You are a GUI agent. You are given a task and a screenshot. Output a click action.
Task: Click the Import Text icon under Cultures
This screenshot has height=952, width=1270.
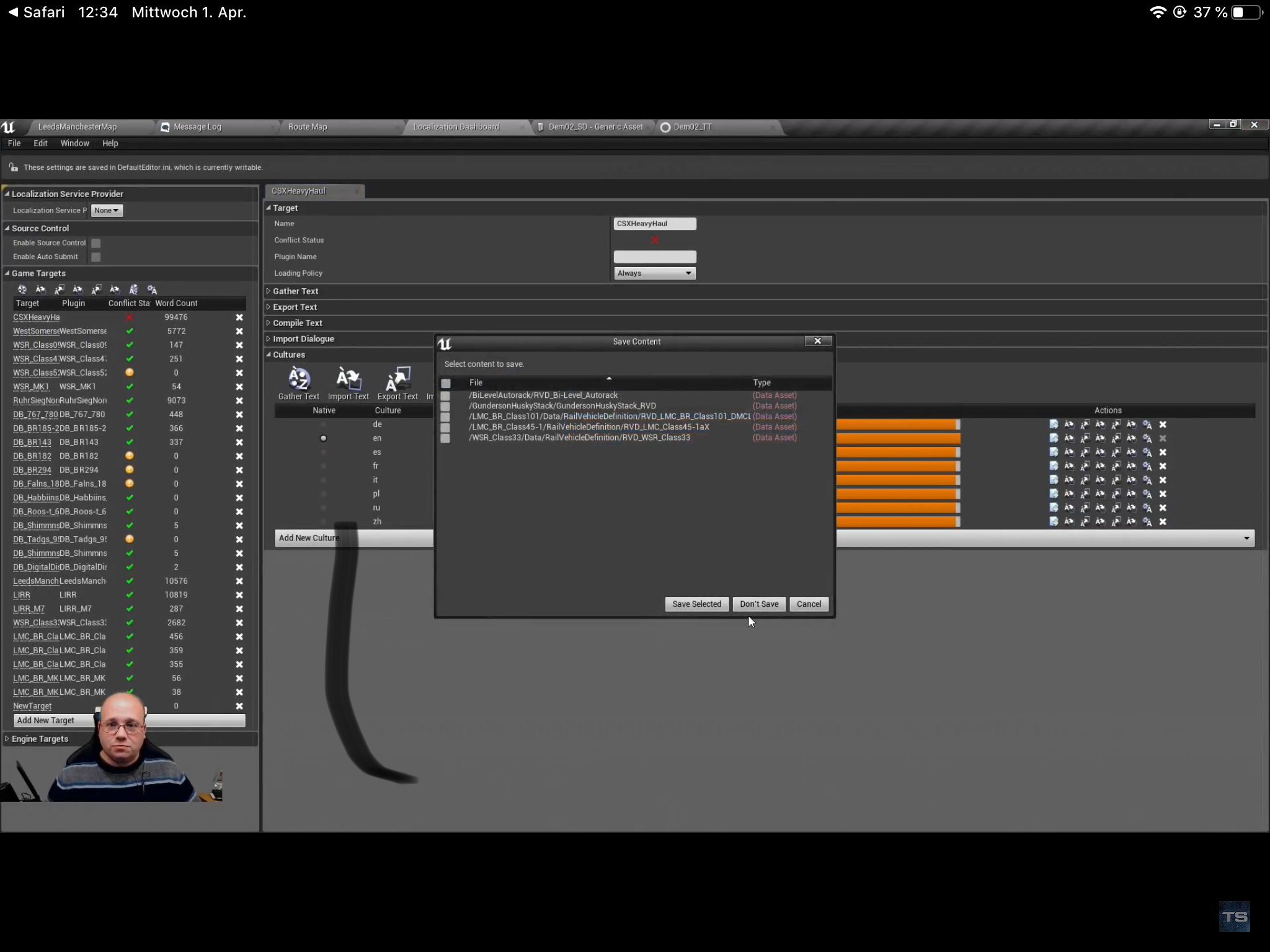click(x=348, y=379)
